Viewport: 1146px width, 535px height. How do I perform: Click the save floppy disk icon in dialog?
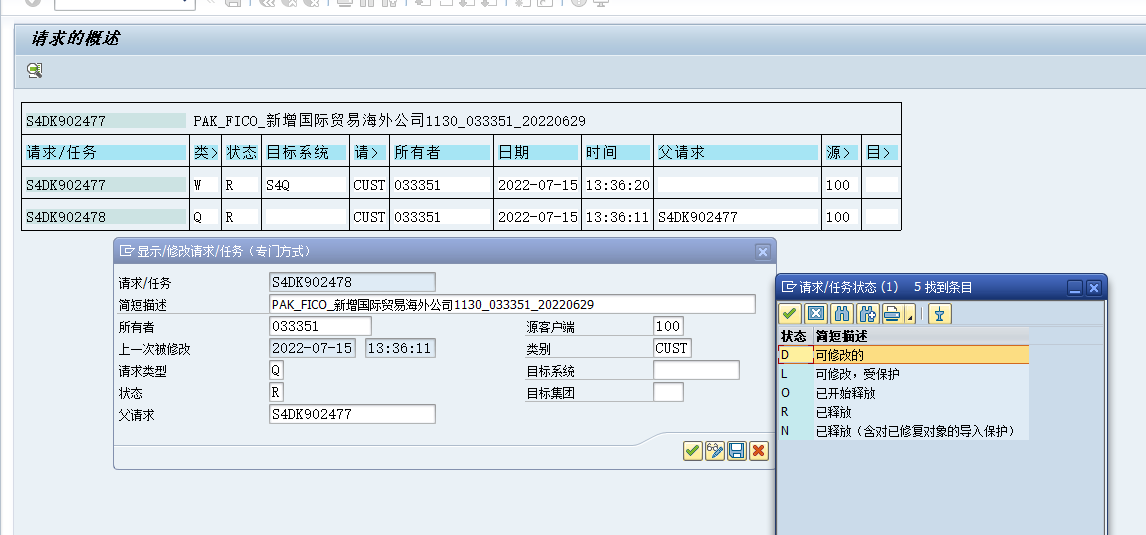coord(737,451)
